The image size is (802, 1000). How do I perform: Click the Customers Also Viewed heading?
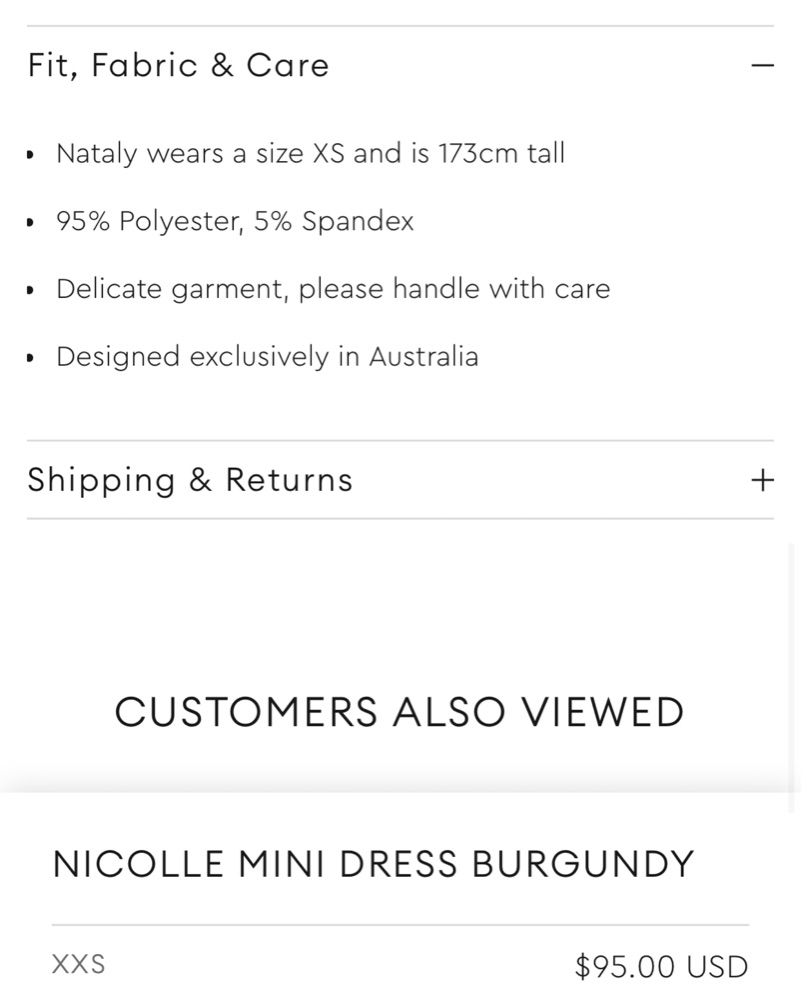[399, 713]
